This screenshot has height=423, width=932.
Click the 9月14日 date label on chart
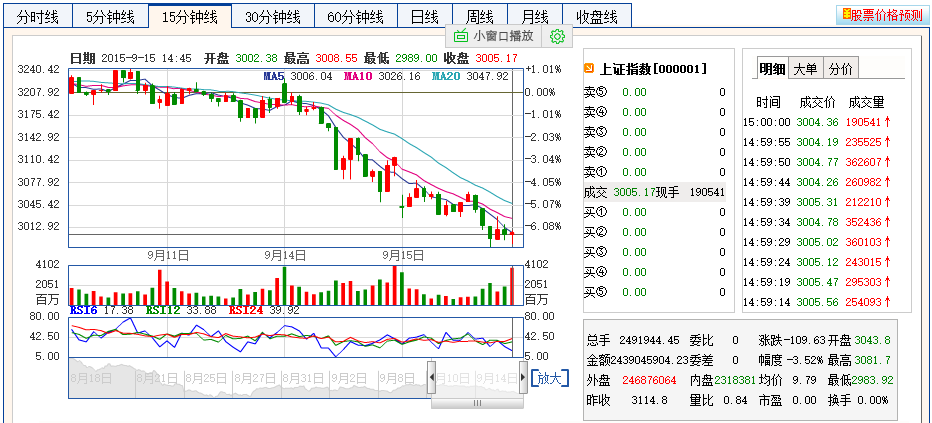click(x=285, y=255)
